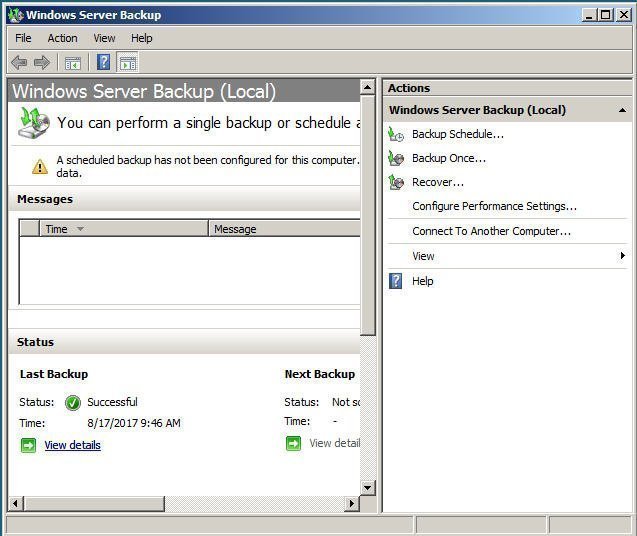Viewport: 637px width, 536px height.
Task: Click vertical scrollbar up arrow
Action: 367,87
